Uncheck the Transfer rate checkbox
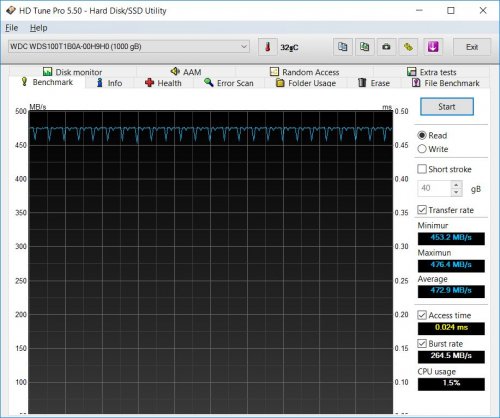 (x=422, y=210)
